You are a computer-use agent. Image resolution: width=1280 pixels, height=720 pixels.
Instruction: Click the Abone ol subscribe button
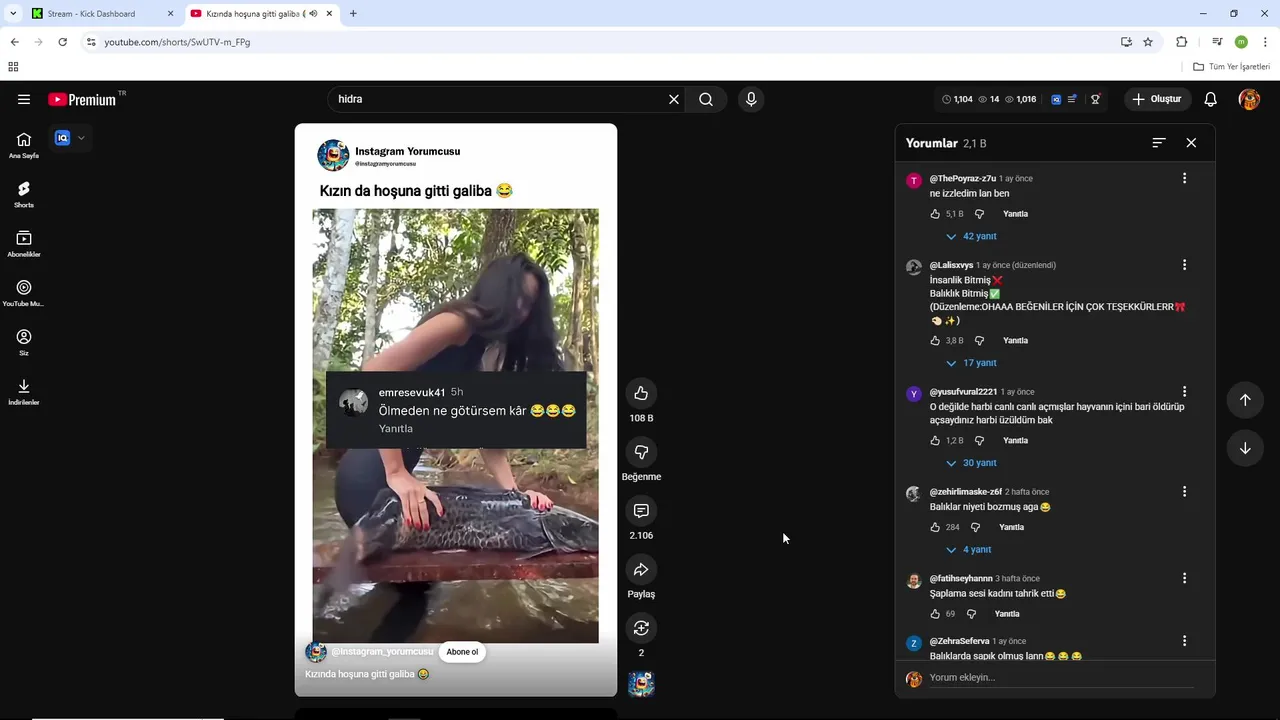462,652
